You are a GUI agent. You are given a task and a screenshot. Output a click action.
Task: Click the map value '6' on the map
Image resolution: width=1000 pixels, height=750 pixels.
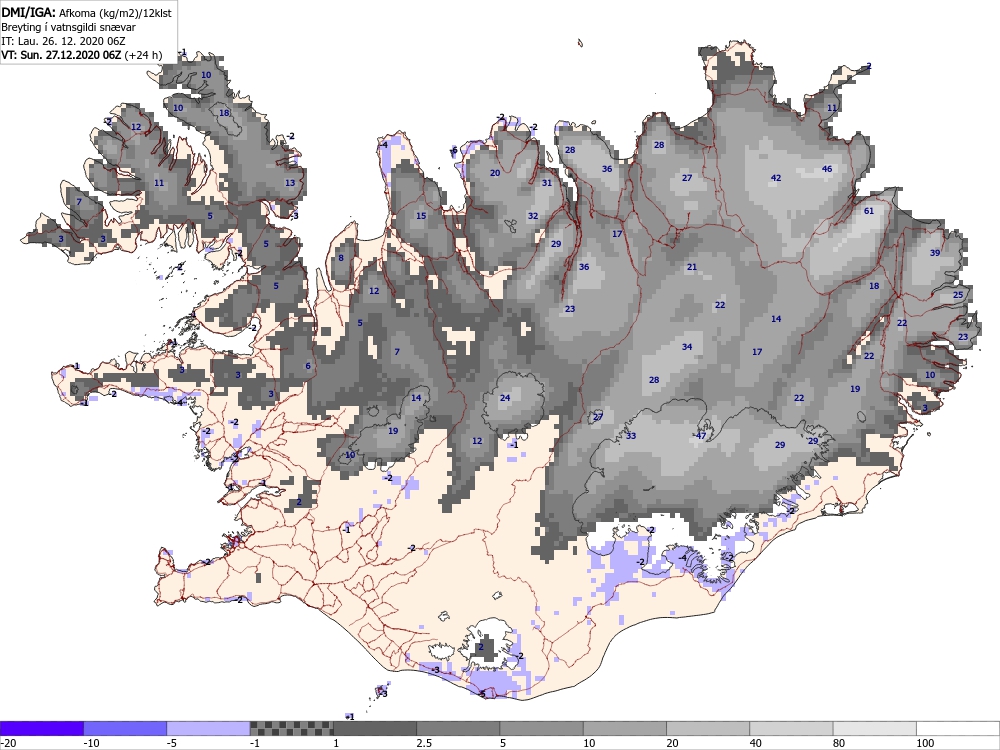point(308,366)
